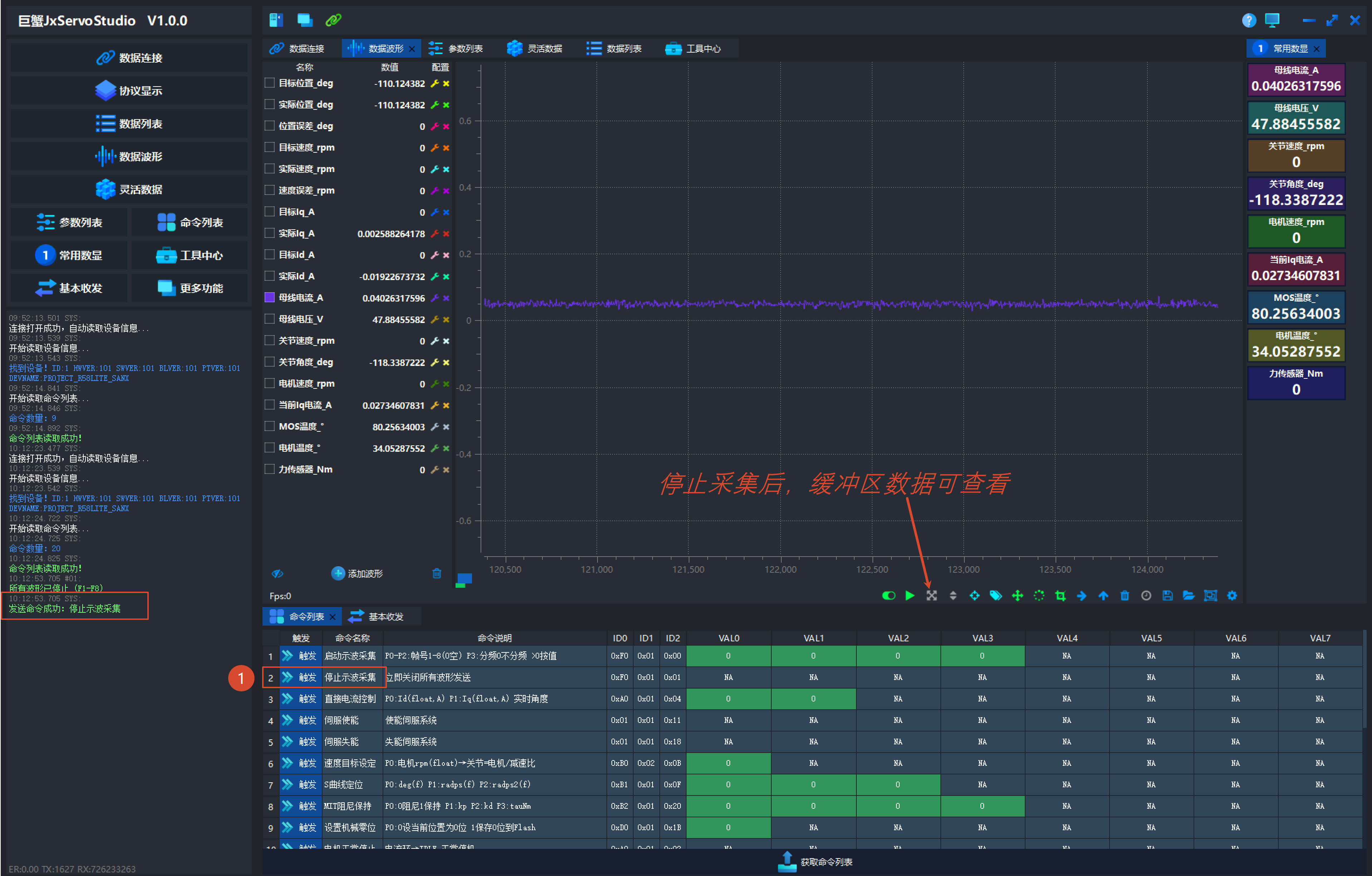This screenshot has width=1372, height=876.
Task: Click the monitor icon in the title bar
Action: pyautogui.click(x=1272, y=20)
